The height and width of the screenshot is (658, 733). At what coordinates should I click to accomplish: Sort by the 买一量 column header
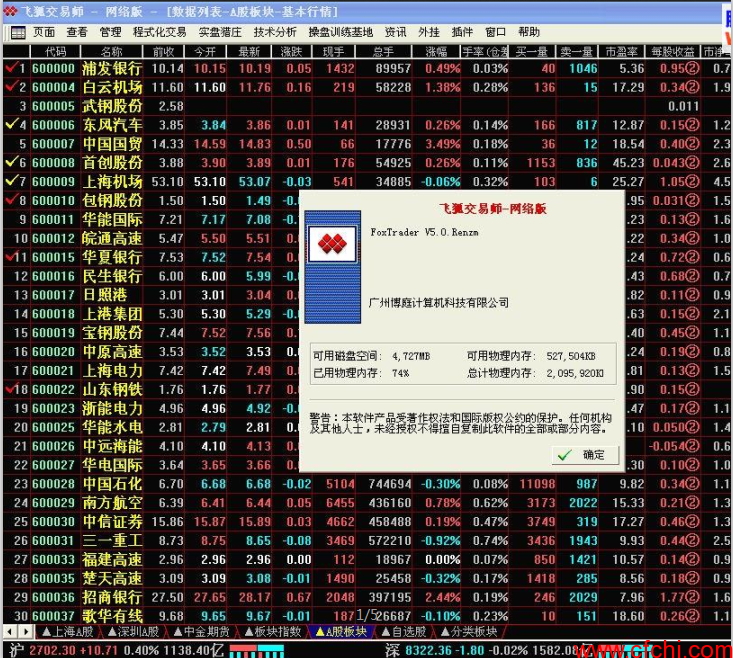tap(532, 51)
